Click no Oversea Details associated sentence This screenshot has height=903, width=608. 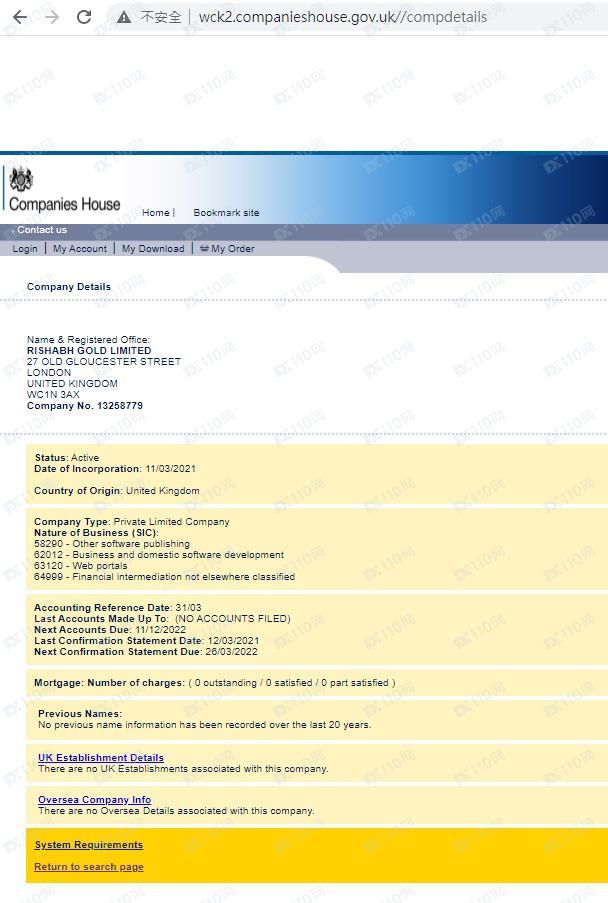(176, 811)
